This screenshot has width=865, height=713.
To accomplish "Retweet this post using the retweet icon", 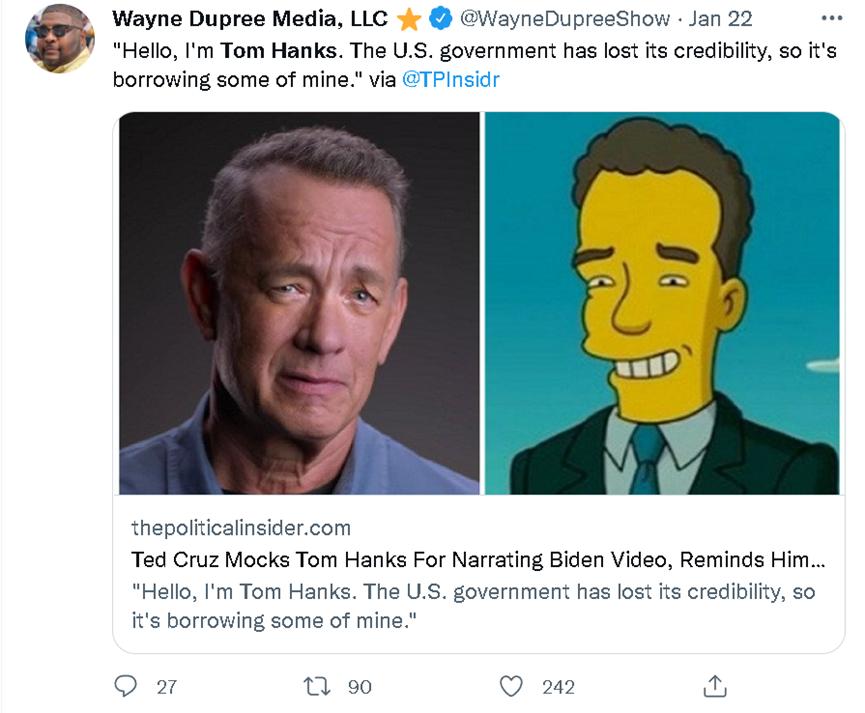I will (x=317, y=686).
